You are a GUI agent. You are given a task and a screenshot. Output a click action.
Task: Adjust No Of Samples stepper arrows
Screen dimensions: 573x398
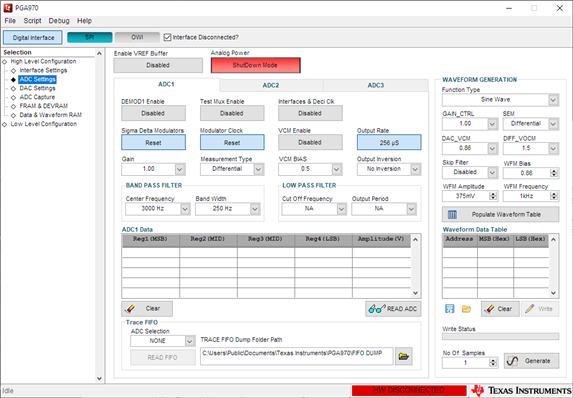(x=493, y=363)
